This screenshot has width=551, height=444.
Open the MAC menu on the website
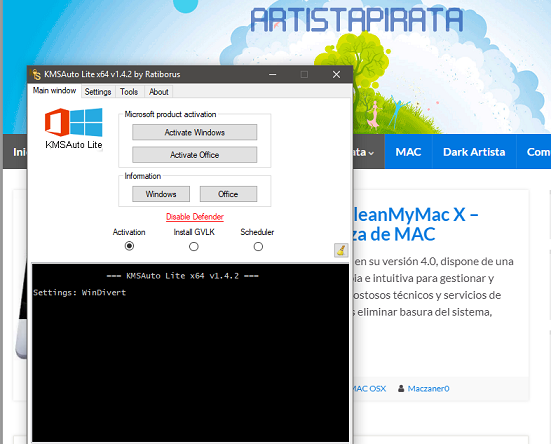(408, 152)
